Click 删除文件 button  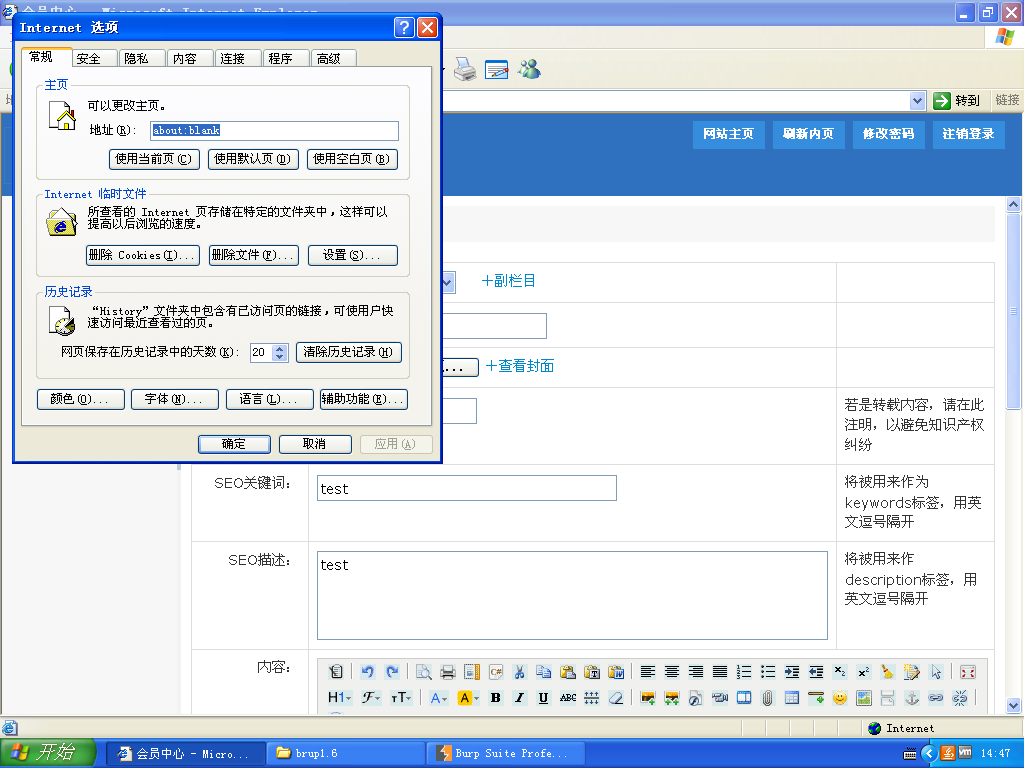(x=253, y=255)
